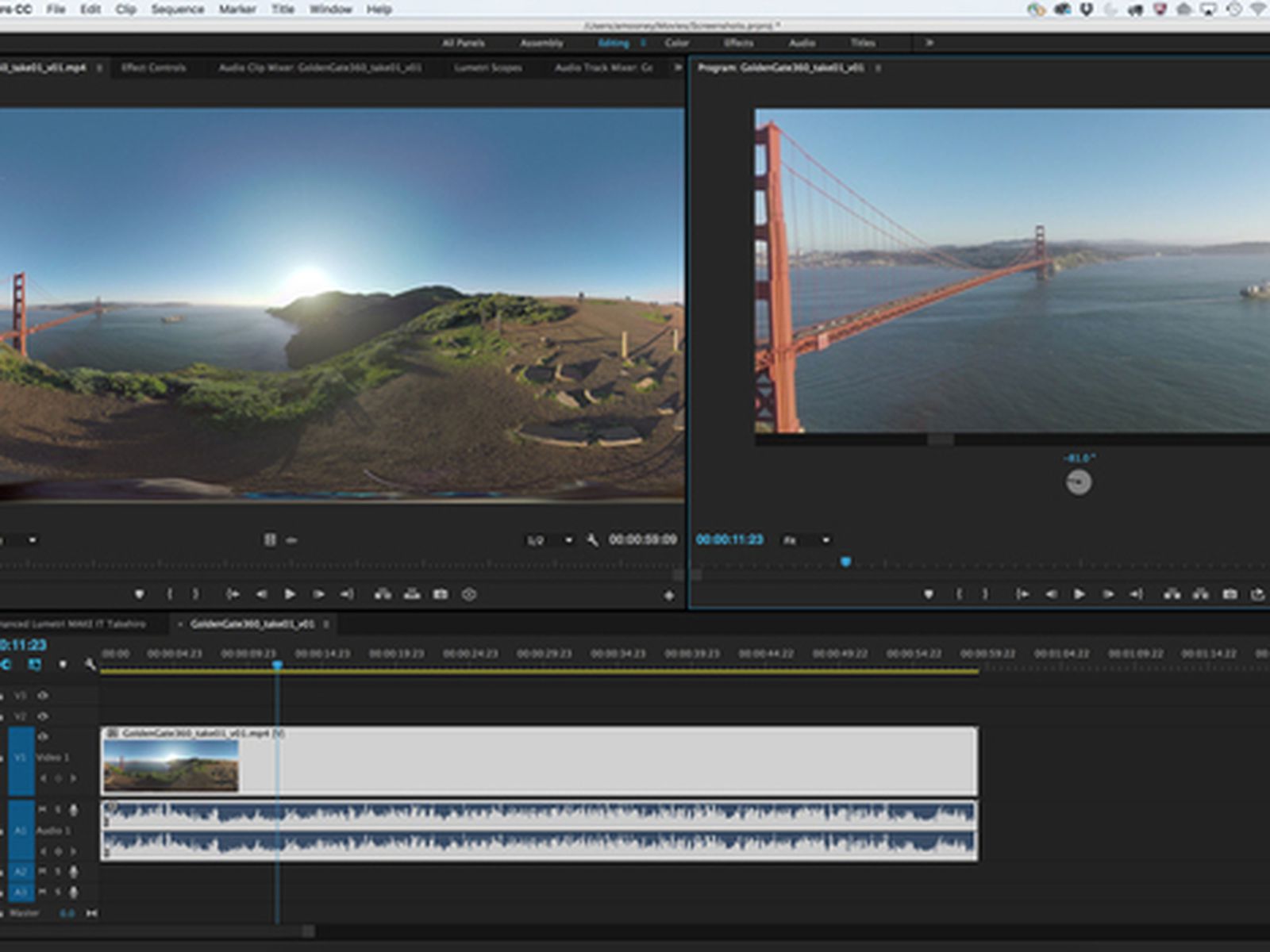Play the sequence in the Program monitor

tap(1079, 594)
